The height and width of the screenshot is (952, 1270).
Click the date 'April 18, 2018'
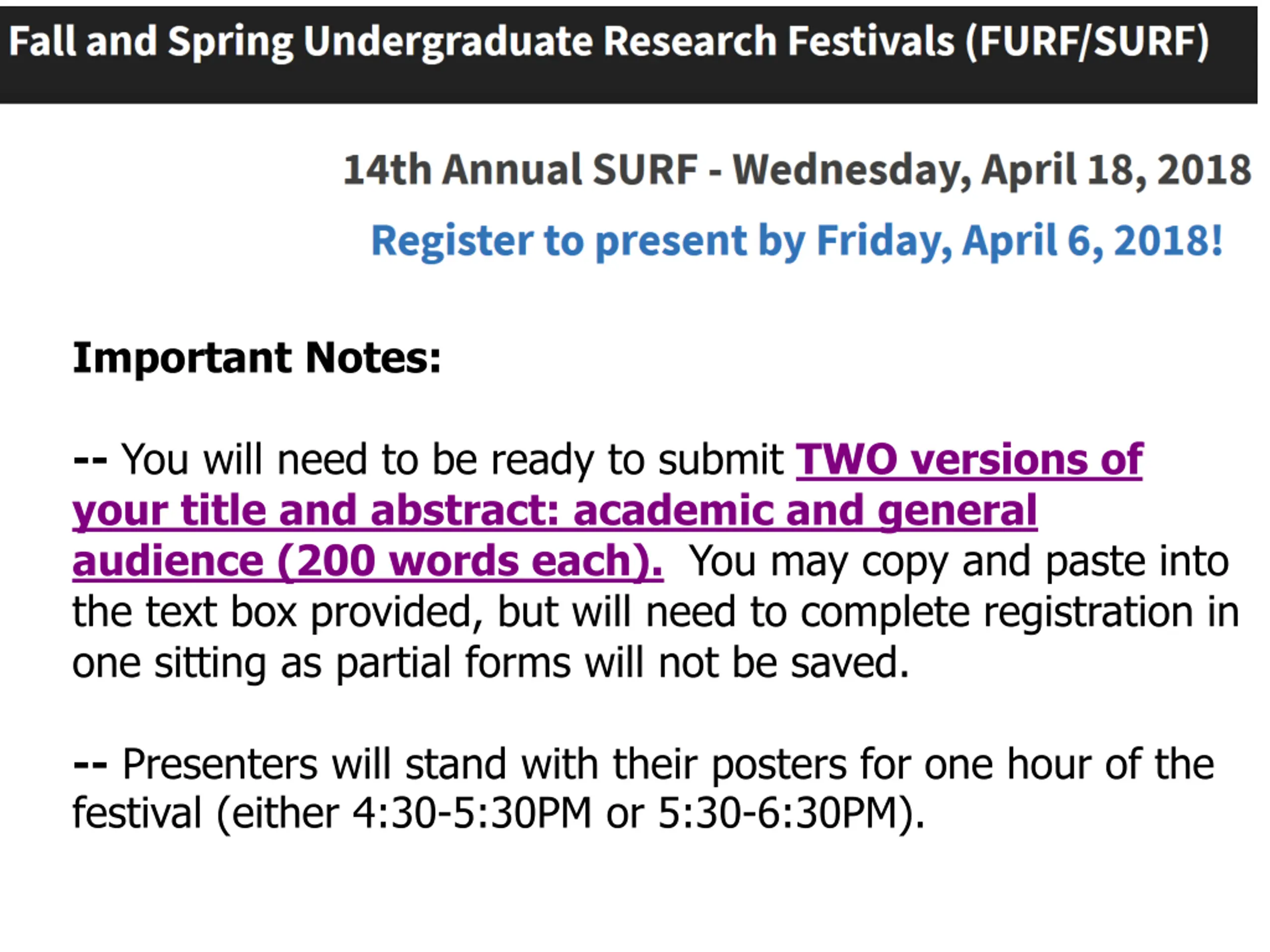(x=1117, y=171)
